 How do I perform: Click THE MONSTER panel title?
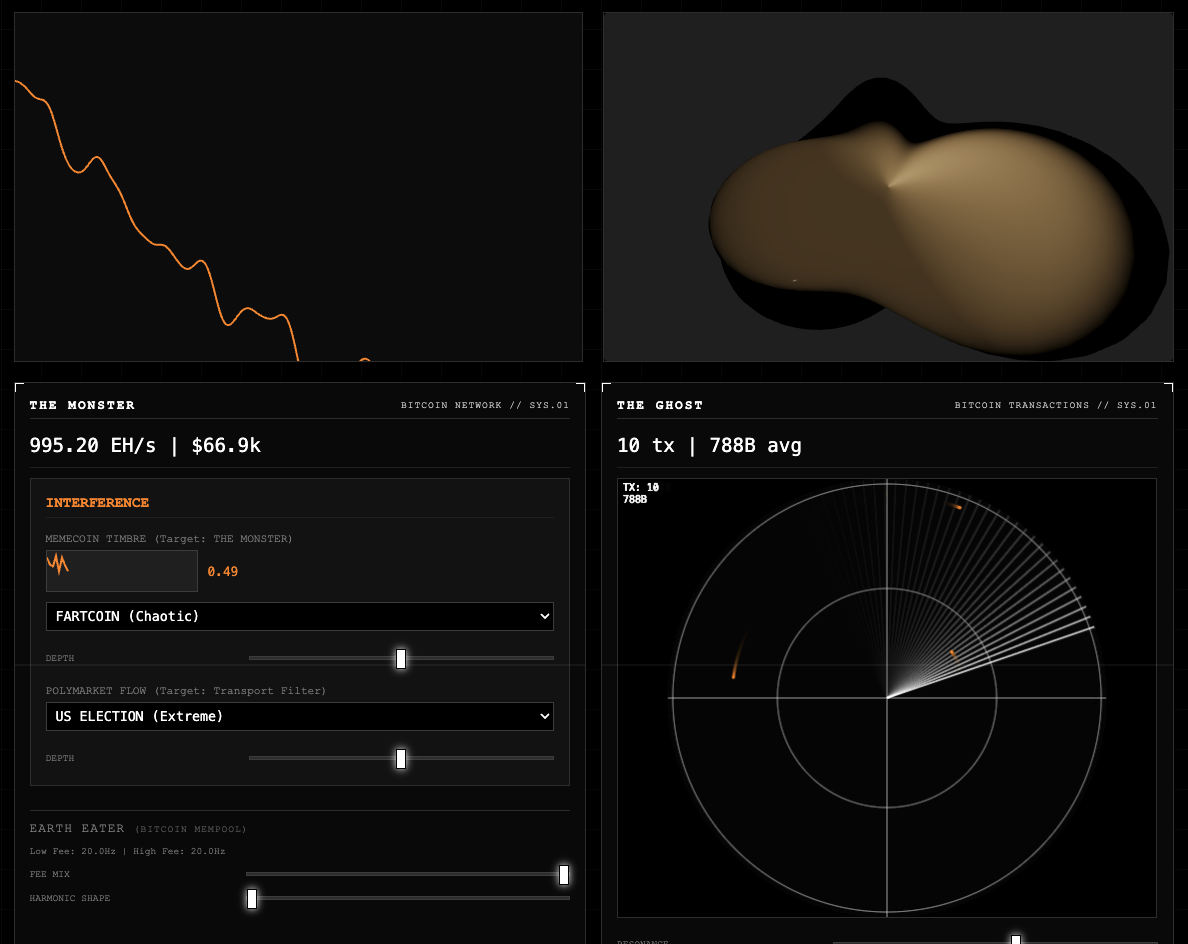(x=82, y=405)
